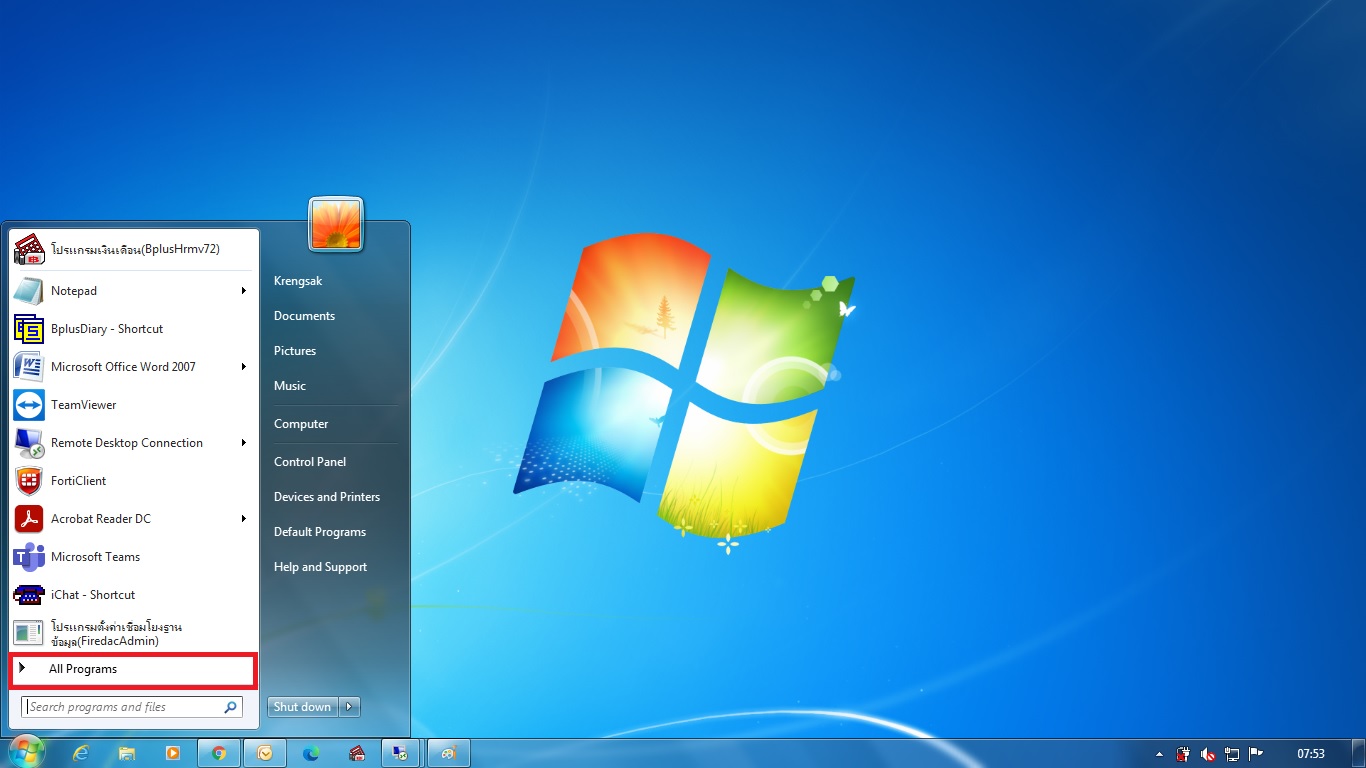Expand Acrobat Reader DC jump list arrow
Screen dimensions: 1366x768
pos(243,519)
